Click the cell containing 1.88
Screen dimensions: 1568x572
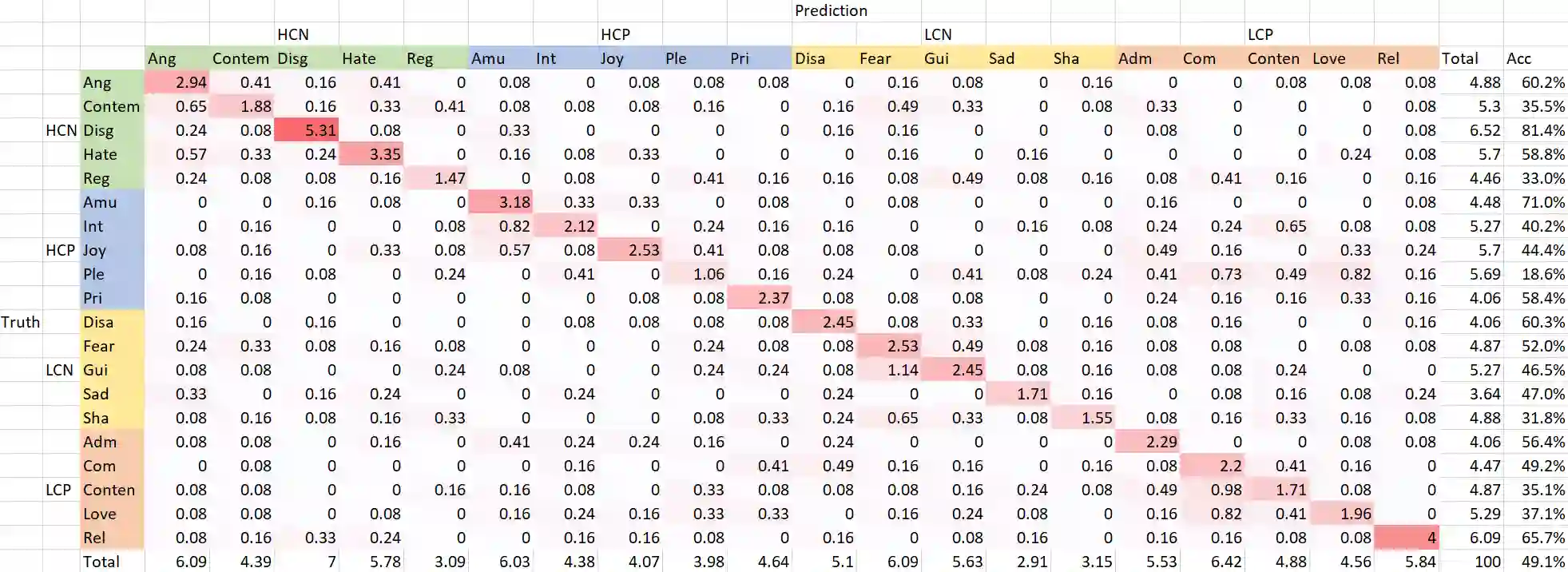pos(242,106)
